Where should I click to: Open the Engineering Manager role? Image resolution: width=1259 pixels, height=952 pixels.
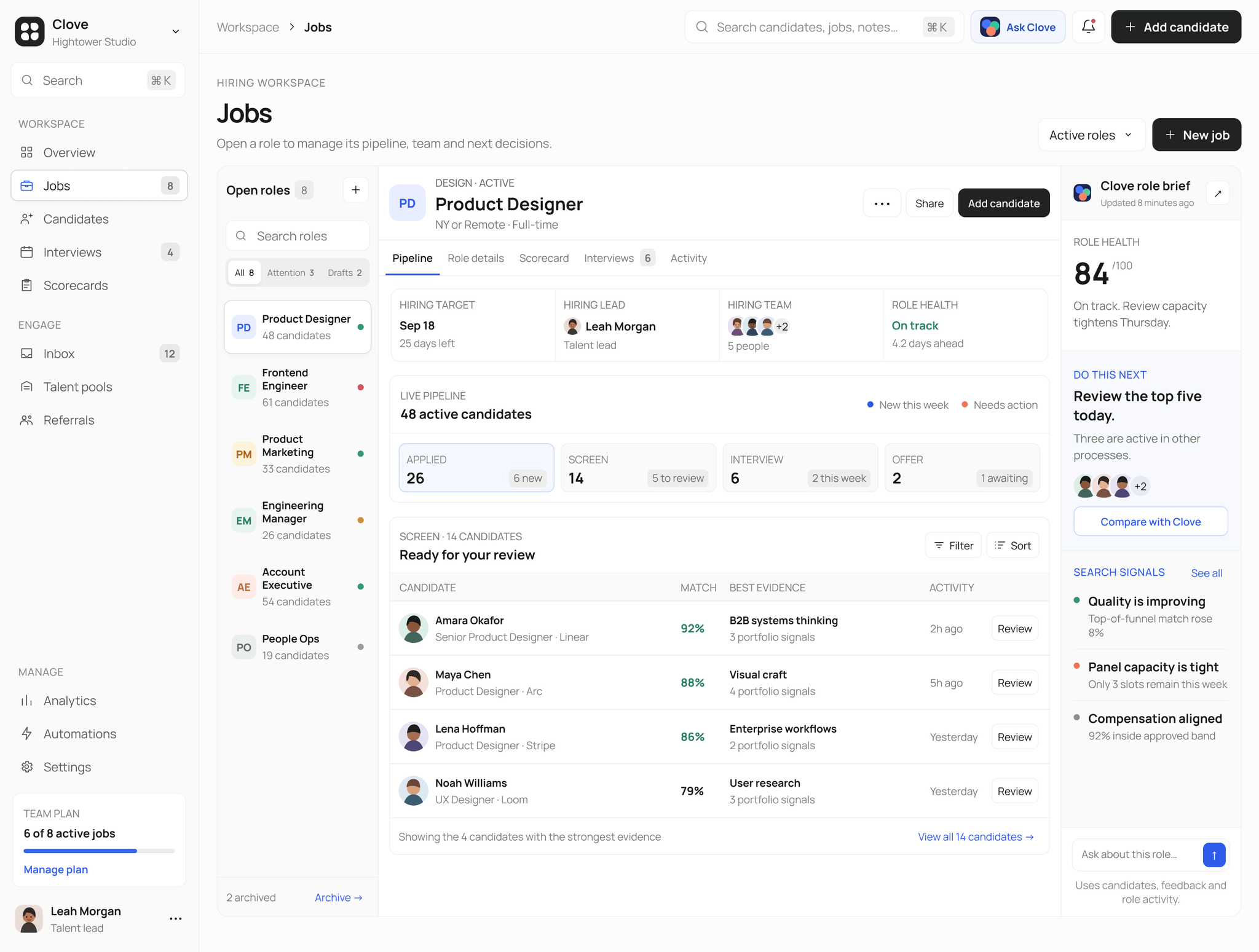pyautogui.click(x=298, y=520)
